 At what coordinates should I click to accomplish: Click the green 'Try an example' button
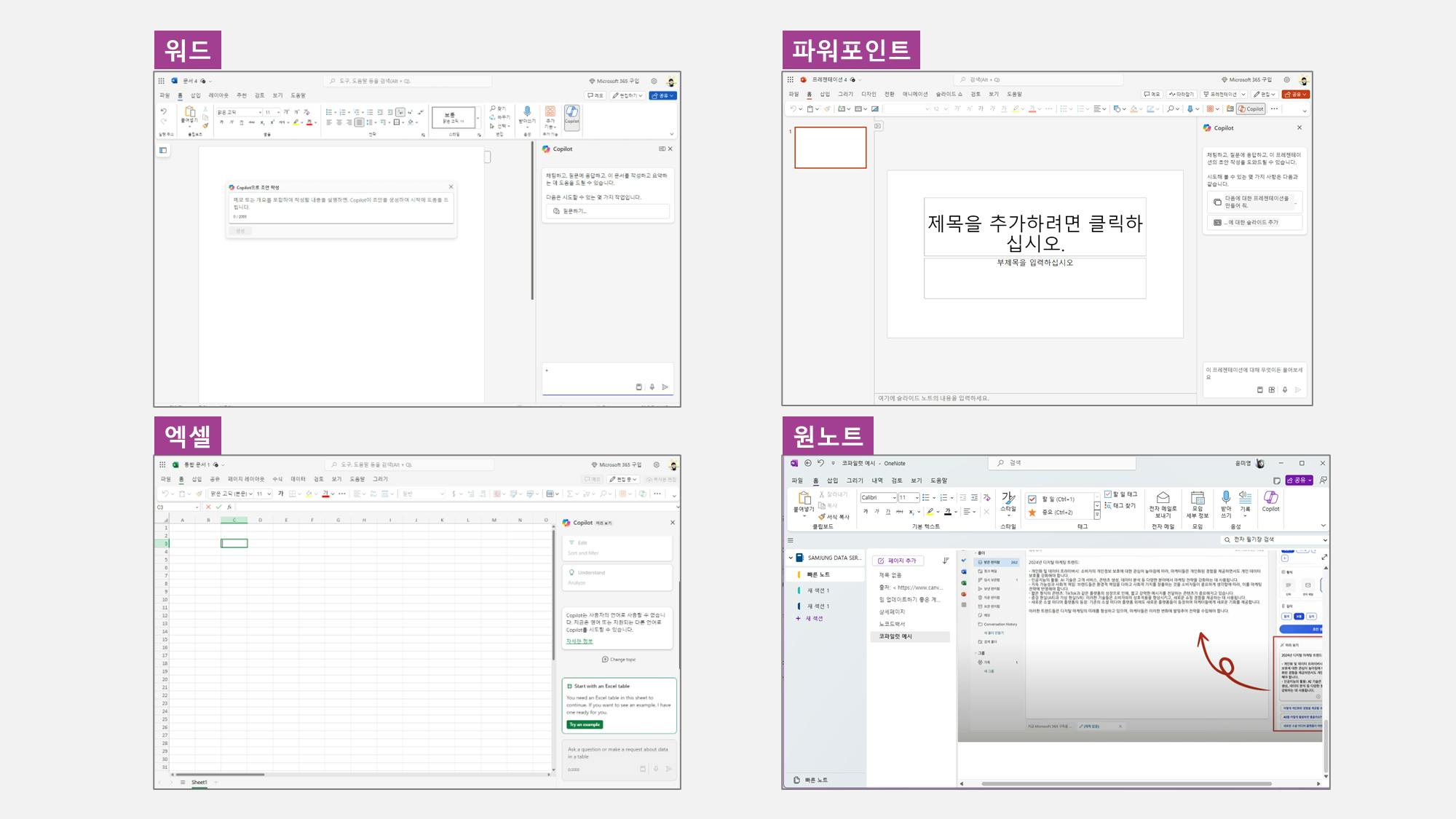tap(585, 724)
